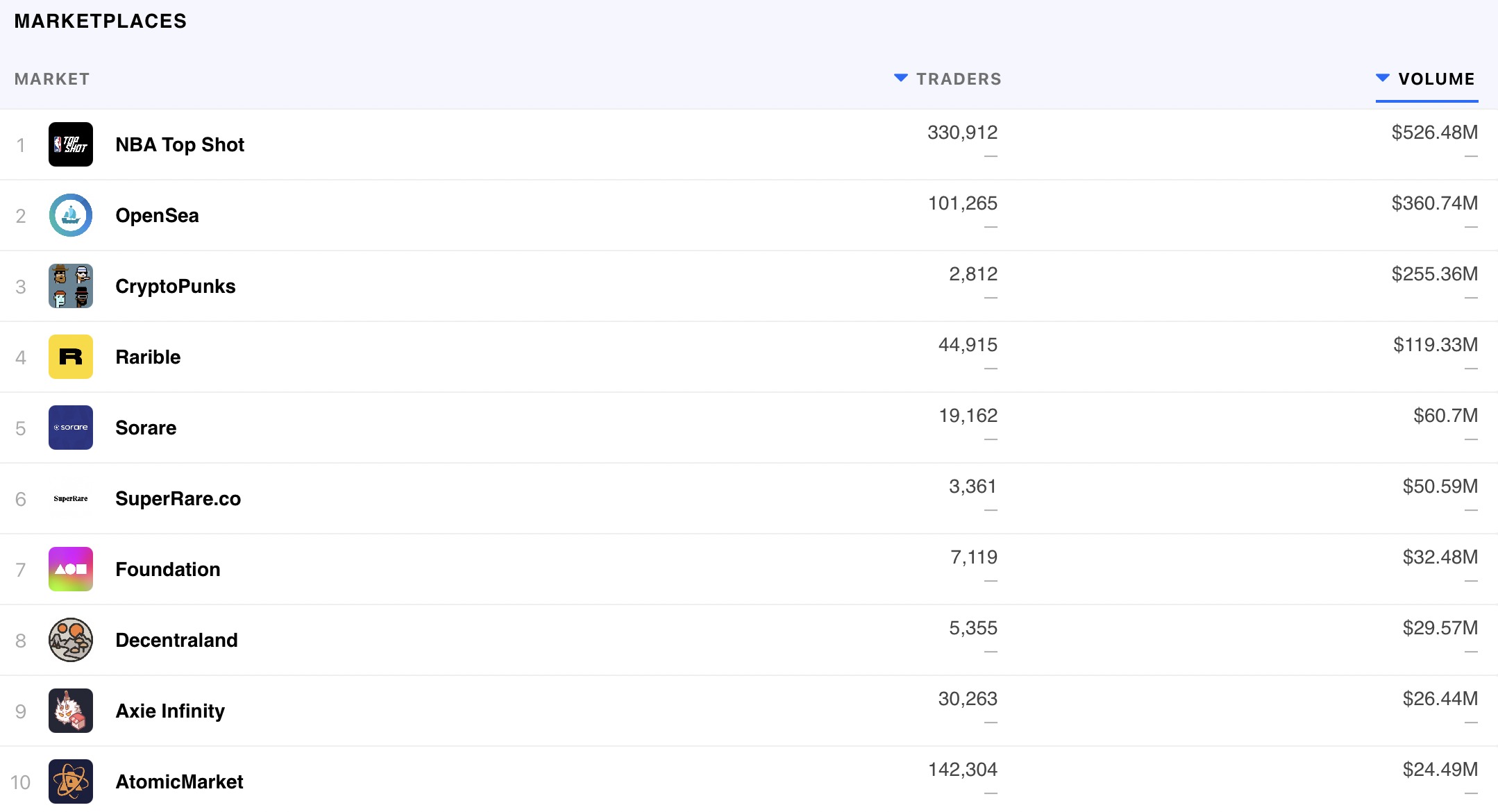Screen dimensions: 1498x812
Task: Sort by the Volume column arrow
Action: [1382, 78]
